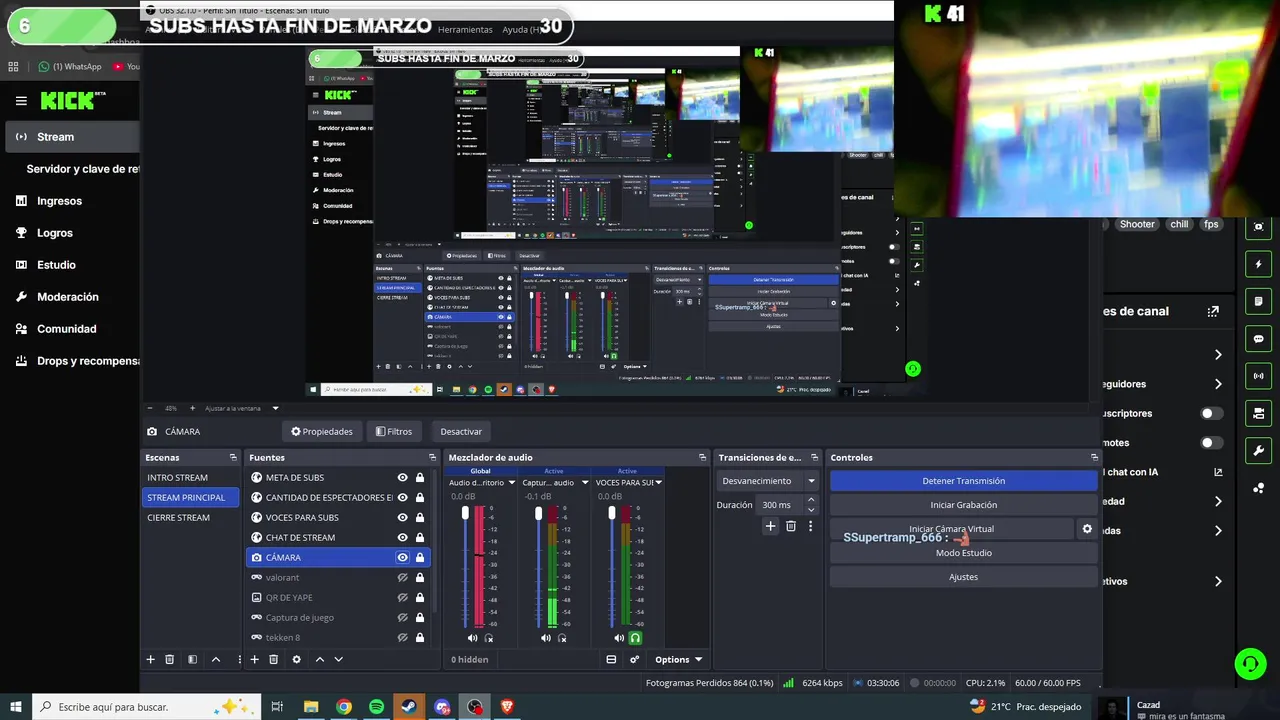Click Captura de audio volume fader handle
Viewport: 1280px width, 720px height.
538,513
